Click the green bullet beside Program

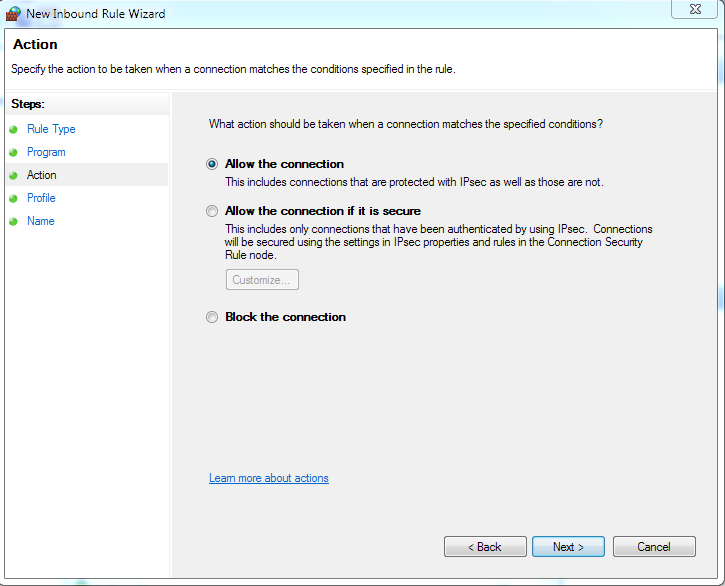point(14,153)
